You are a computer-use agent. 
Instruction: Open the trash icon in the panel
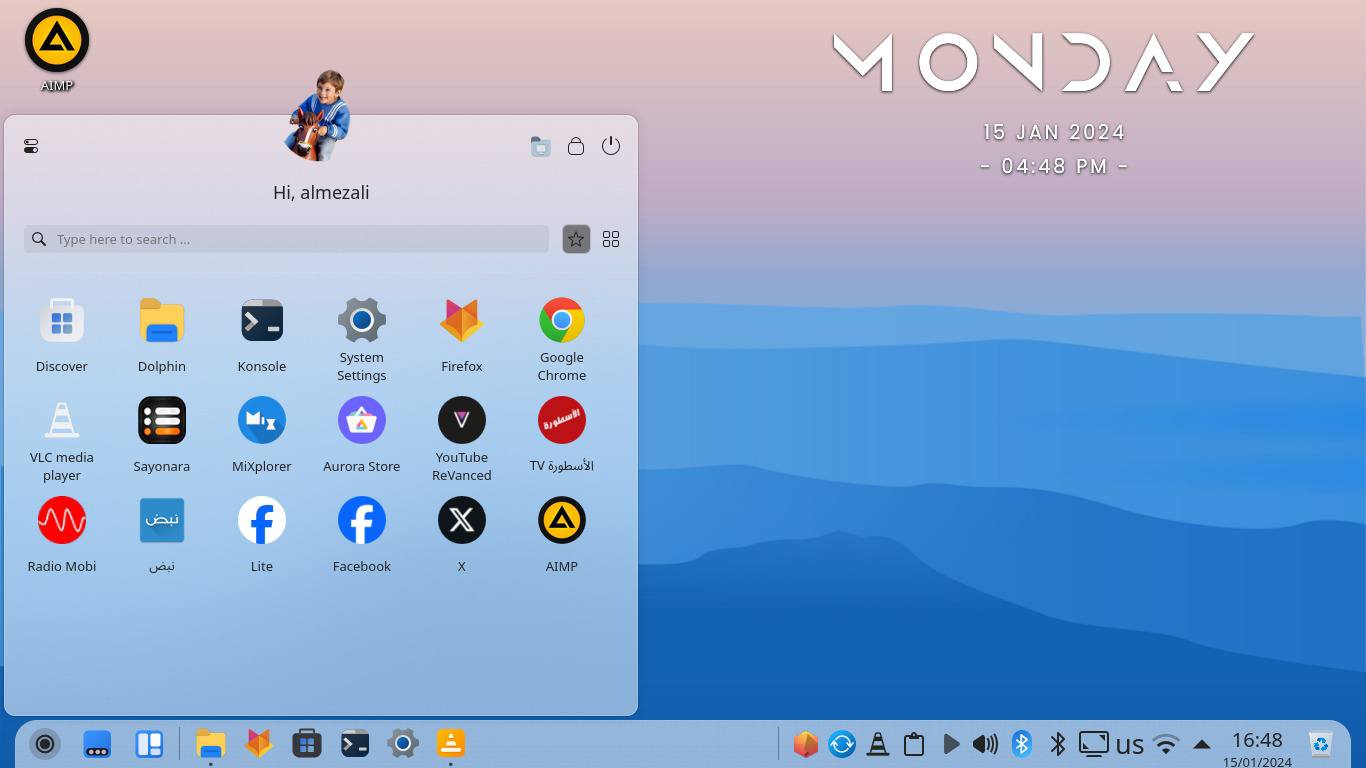point(1321,744)
